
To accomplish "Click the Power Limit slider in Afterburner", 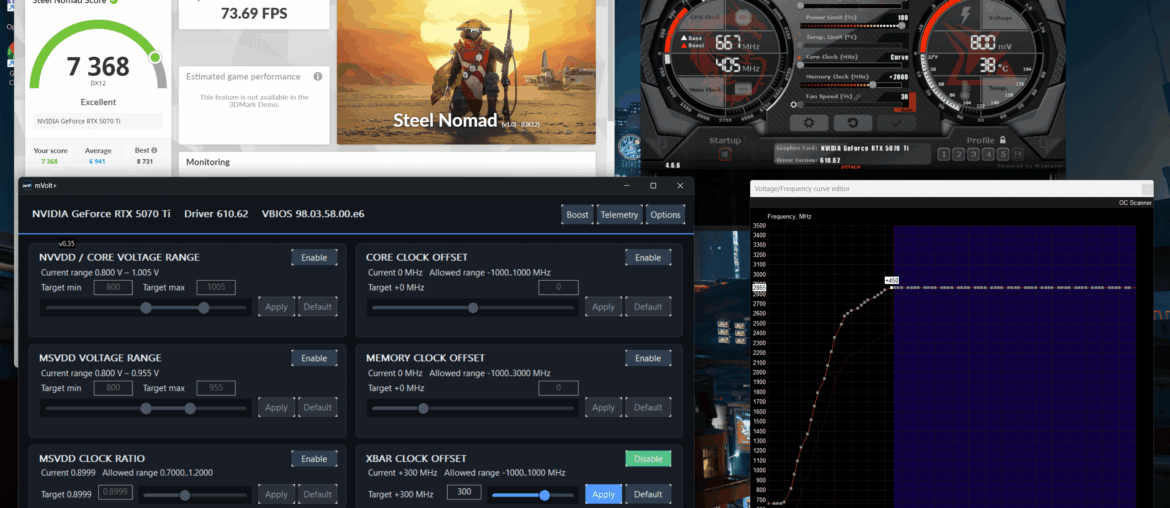I will tap(852, 25).
